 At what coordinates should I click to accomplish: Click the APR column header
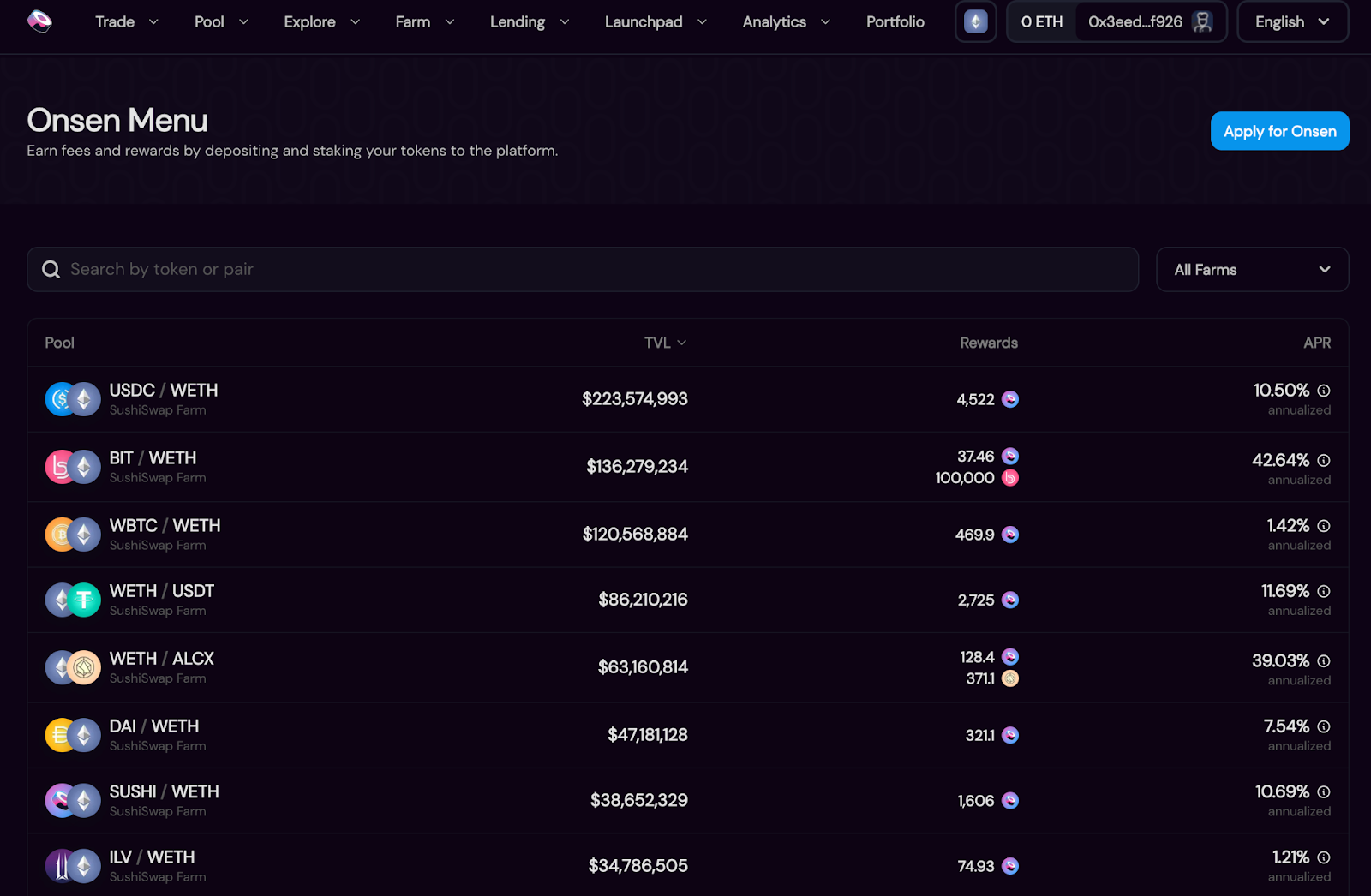coord(1317,343)
